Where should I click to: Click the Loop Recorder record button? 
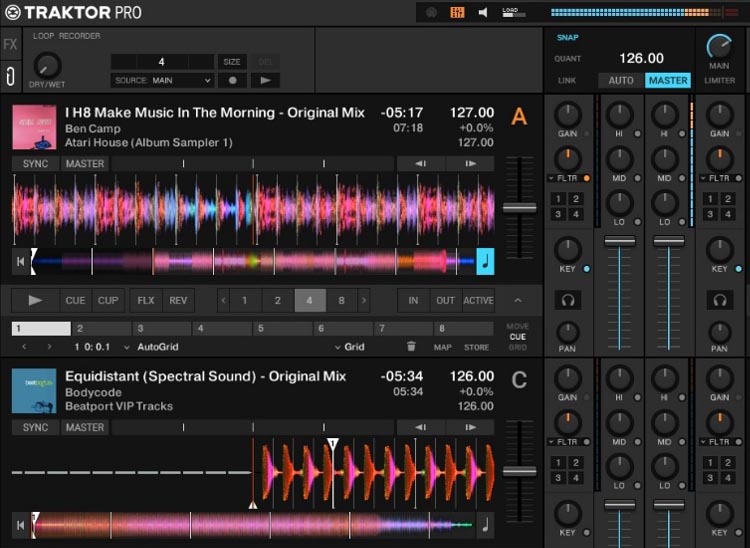[x=232, y=80]
